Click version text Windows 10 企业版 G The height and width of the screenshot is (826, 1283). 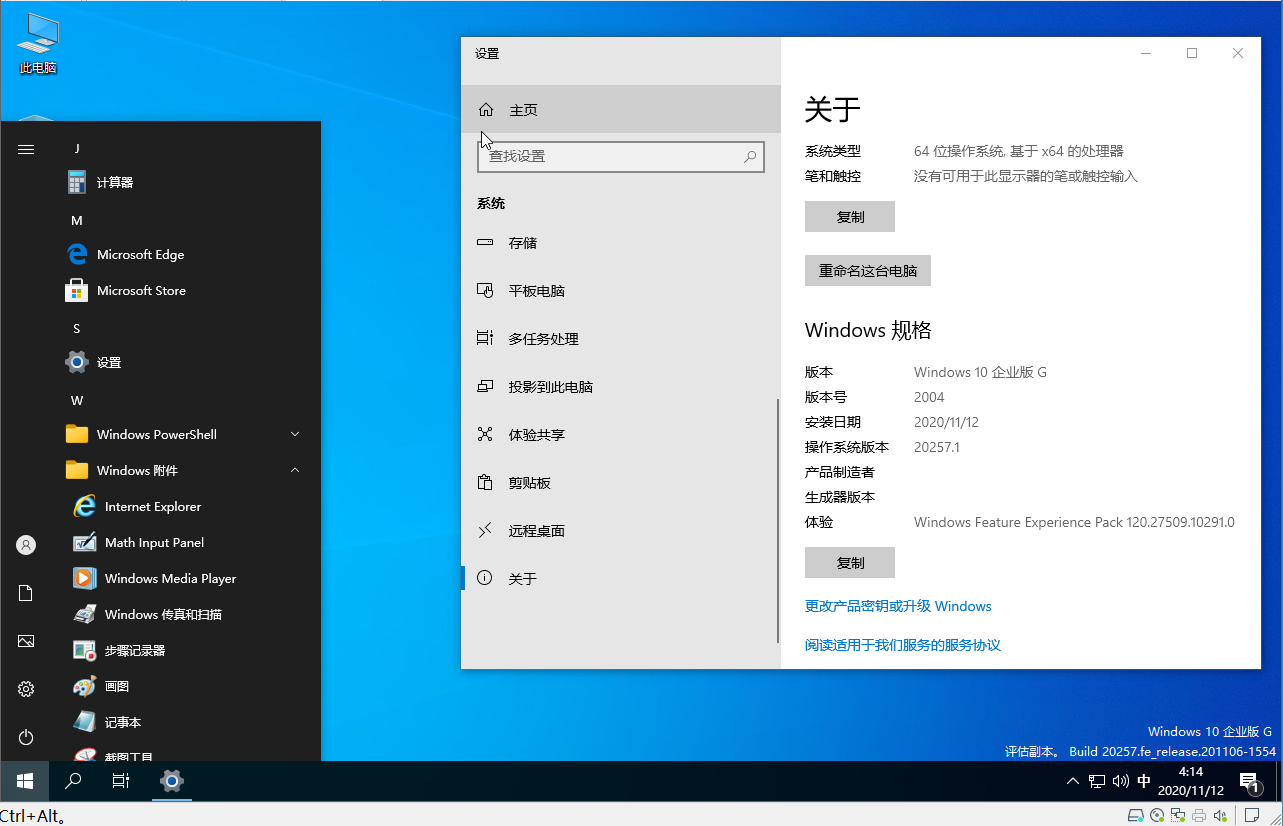click(980, 372)
